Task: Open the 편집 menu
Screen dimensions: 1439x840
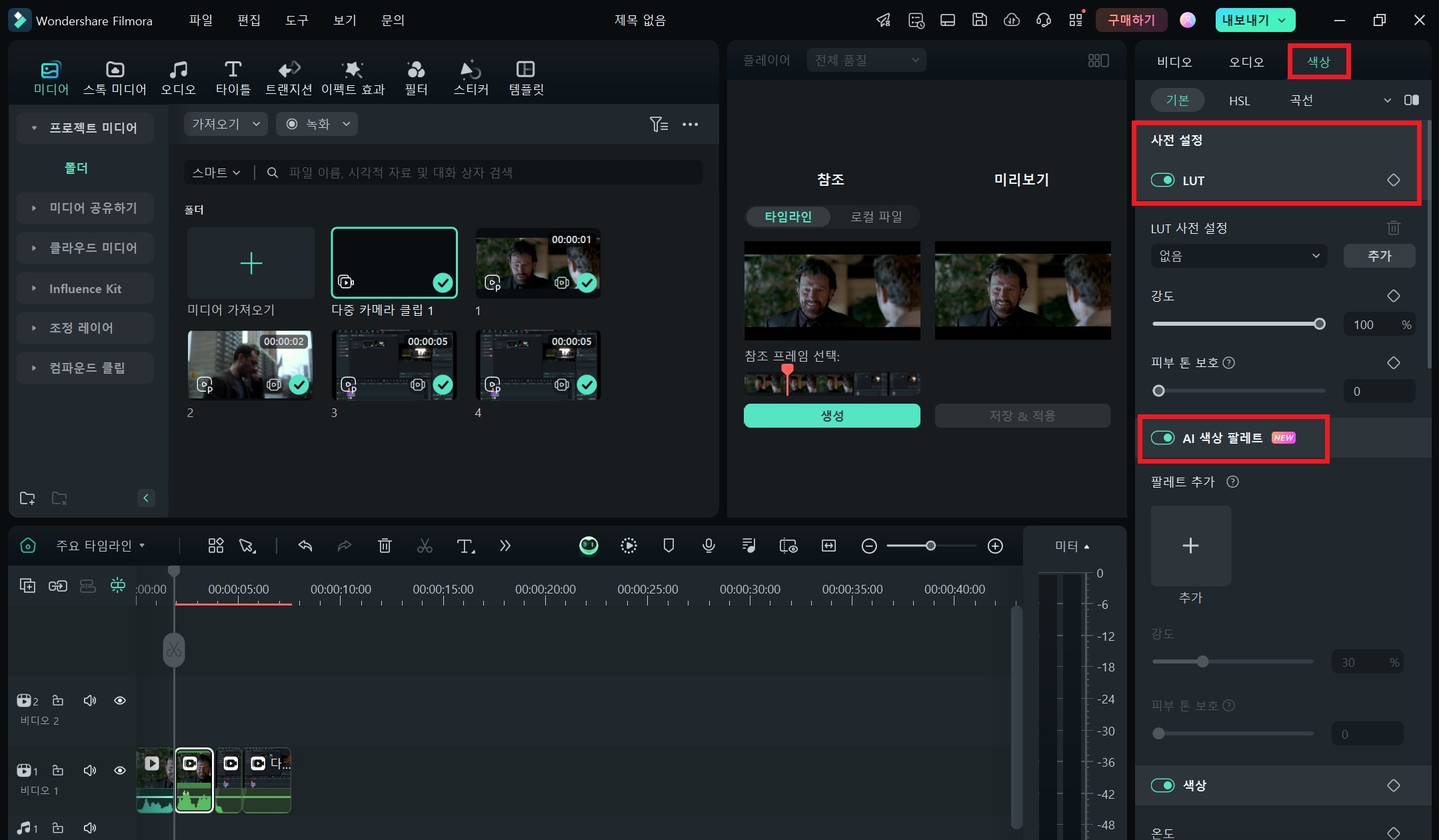Action: pyautogui.click(x=249, y=20)
